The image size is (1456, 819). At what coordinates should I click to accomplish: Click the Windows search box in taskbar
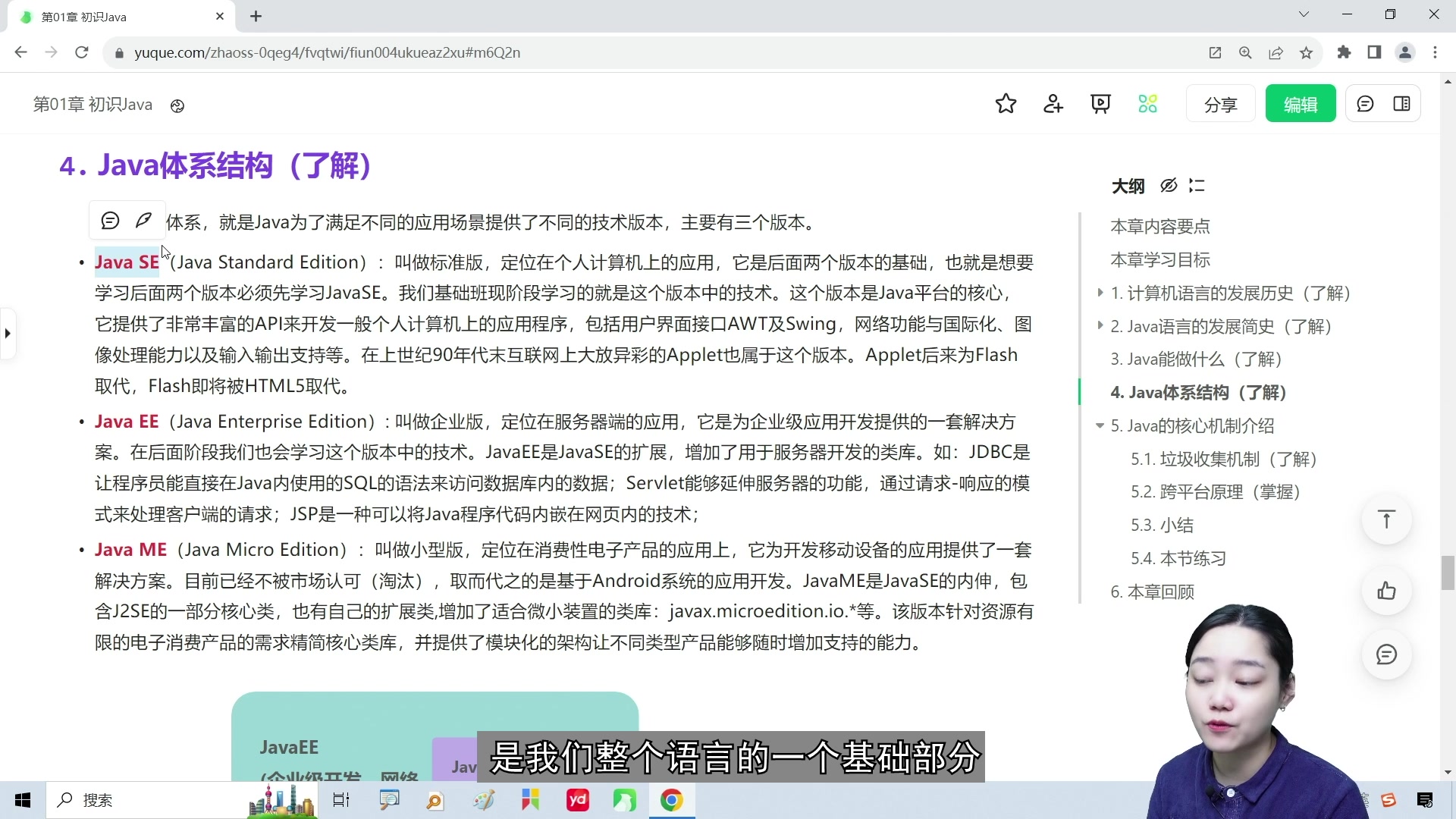(x=136, y=800)
